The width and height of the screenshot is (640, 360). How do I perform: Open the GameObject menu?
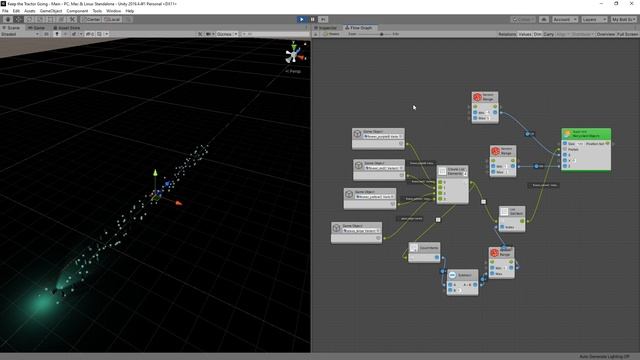point(51,11)
